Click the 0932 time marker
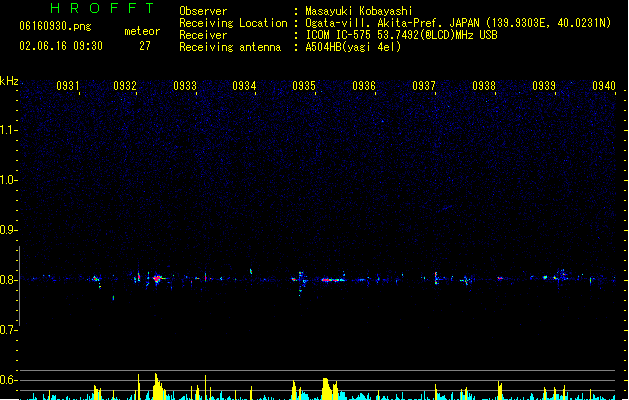The width and height of the screenshot is (629, 400). pyautogui.click(x=125, y=86)
